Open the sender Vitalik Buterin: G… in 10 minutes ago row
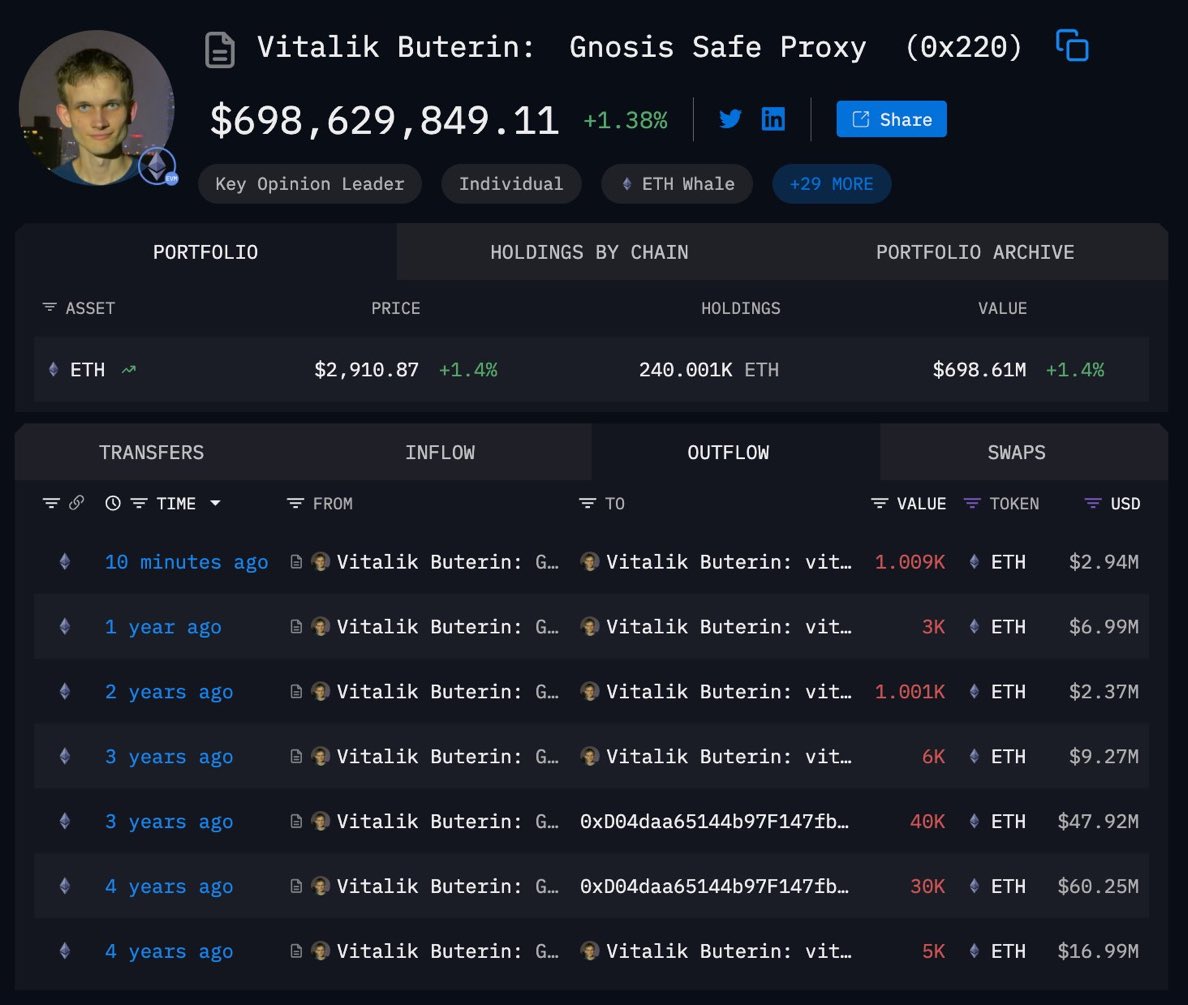The image size is (1188, 1005). coord(448,562)
